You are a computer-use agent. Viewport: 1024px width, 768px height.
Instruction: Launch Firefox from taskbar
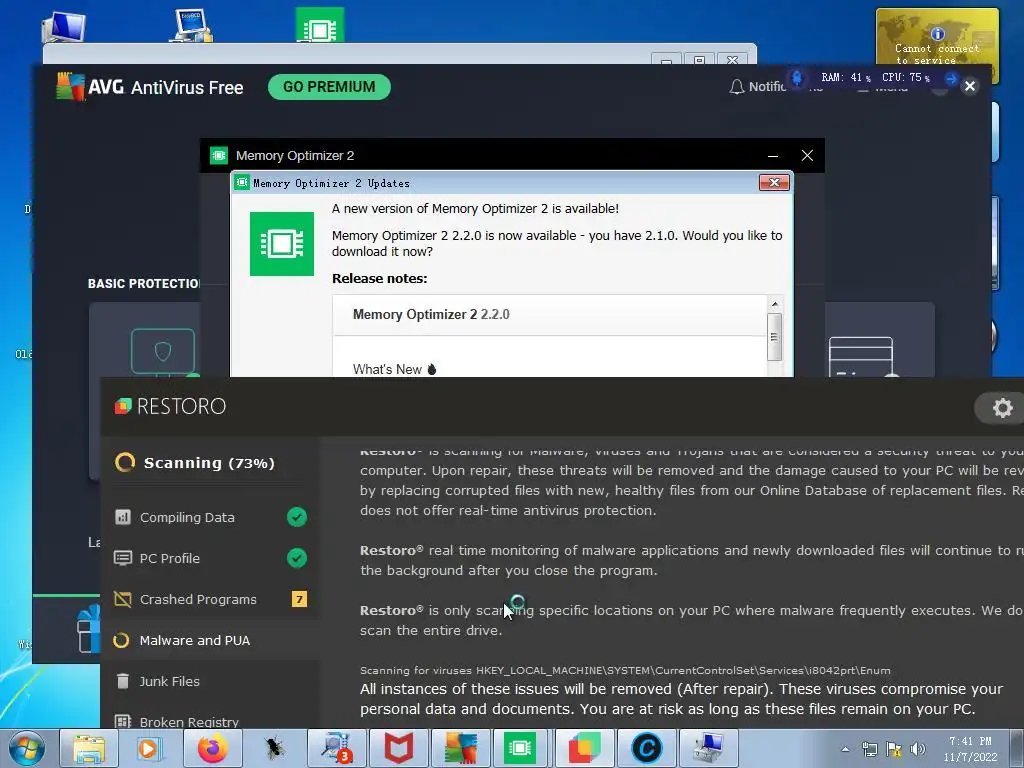coord(212,748)
